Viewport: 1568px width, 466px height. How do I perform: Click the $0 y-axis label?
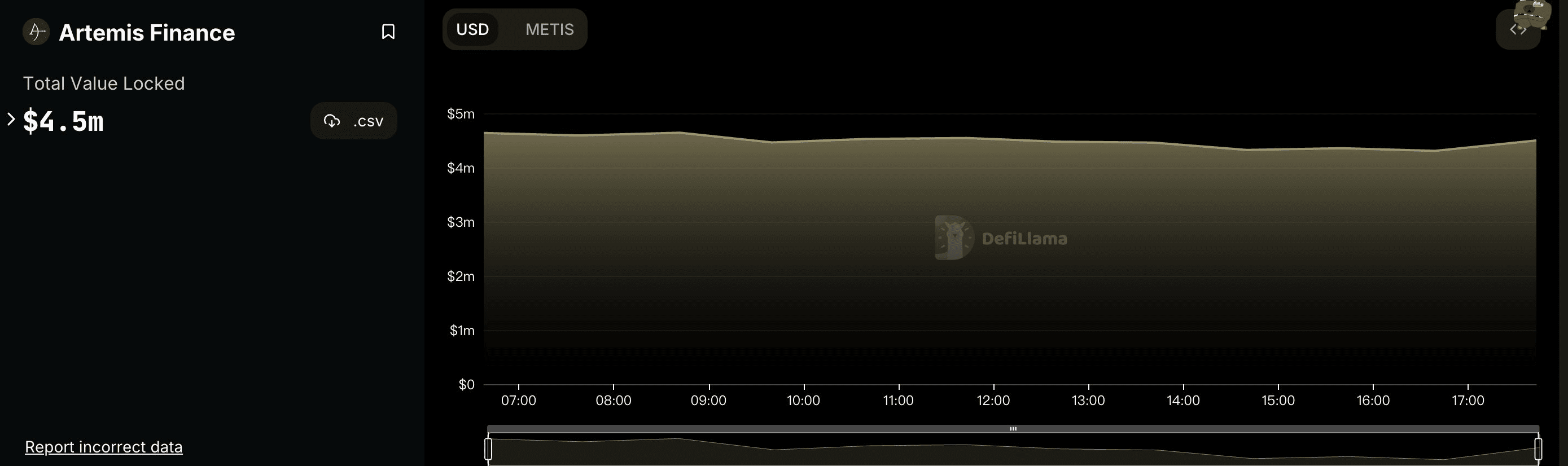point(467,385)
